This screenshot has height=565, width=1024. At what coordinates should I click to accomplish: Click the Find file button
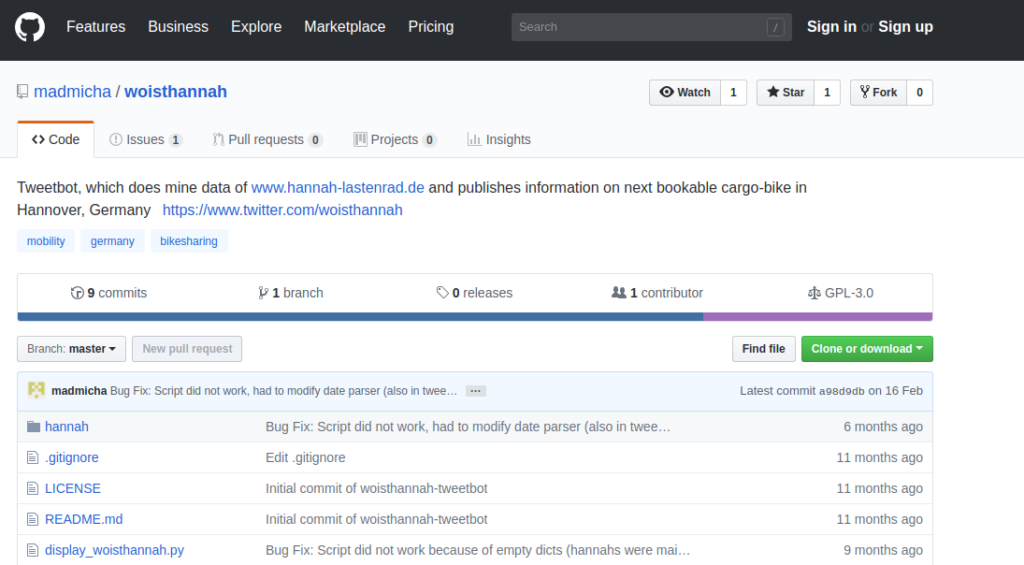tap(763, 349)
